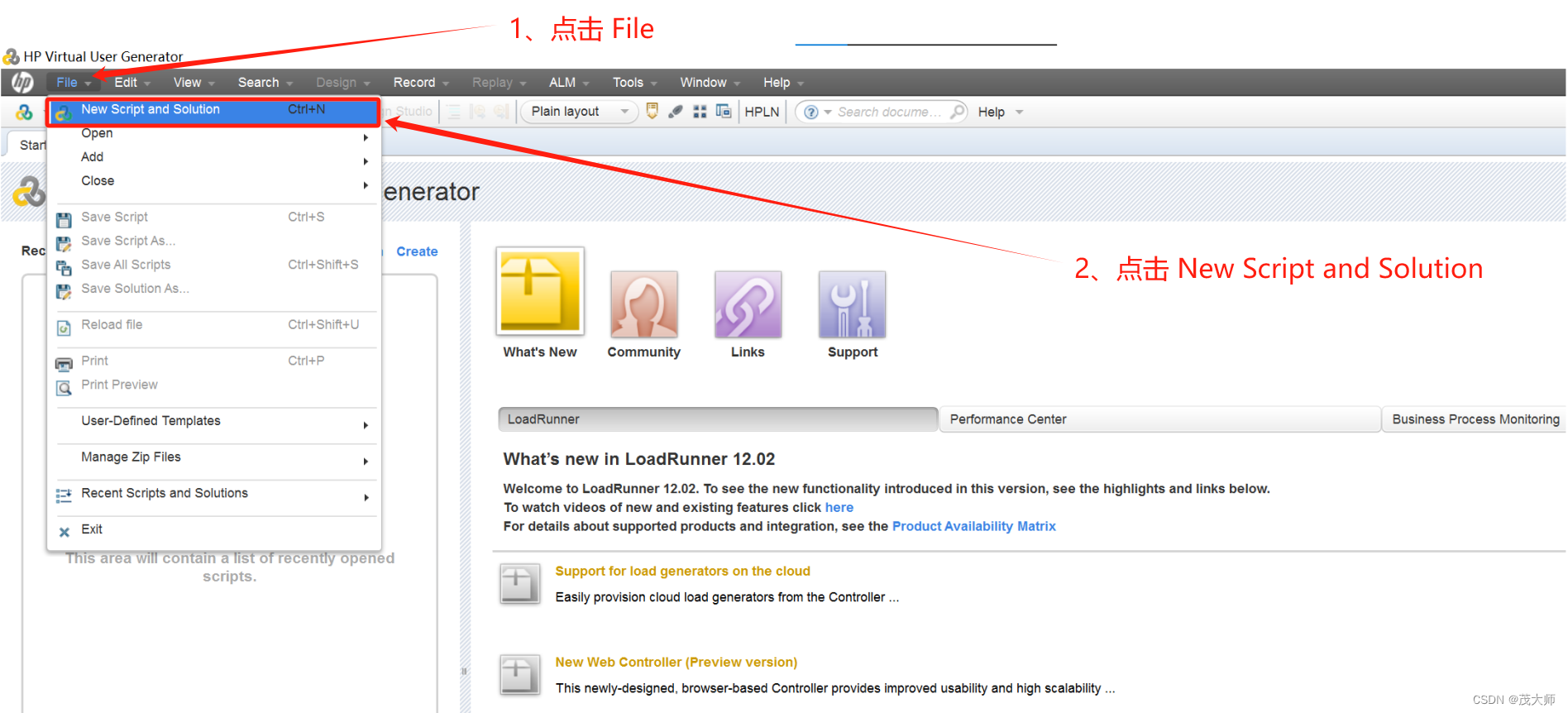The width and height of the screenshot is (1568, 713).
Task: Open the Links chain icon
Action: click(x=748, y=304)
